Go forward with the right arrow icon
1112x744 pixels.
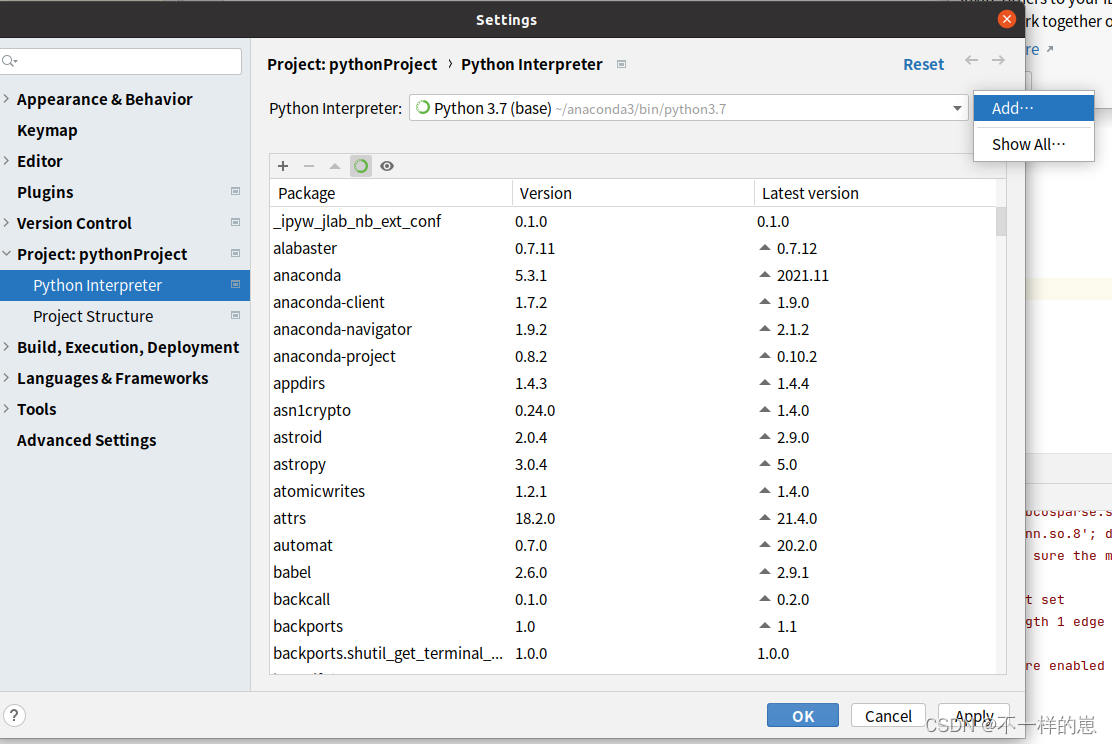999,60
